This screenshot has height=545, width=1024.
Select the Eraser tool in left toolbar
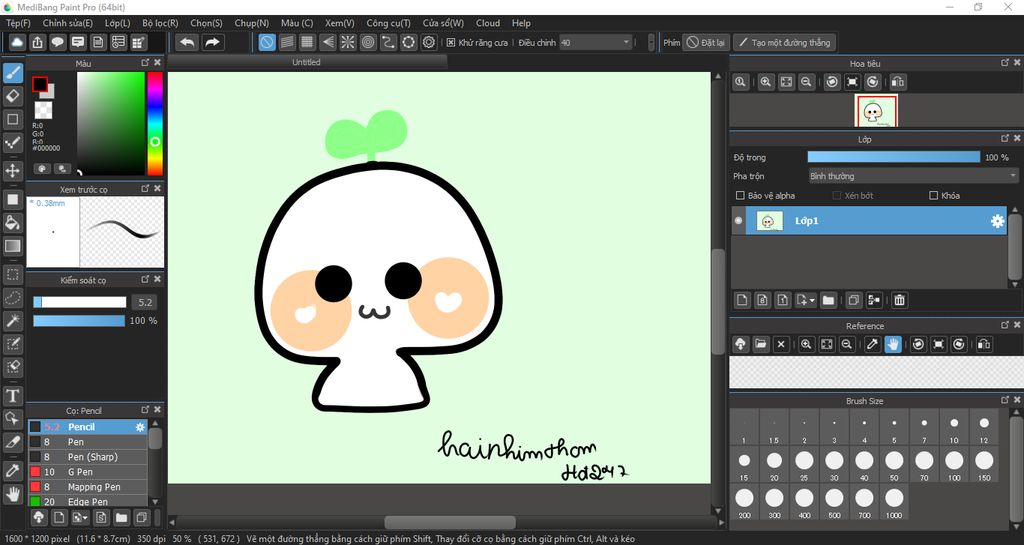point(13,96)
